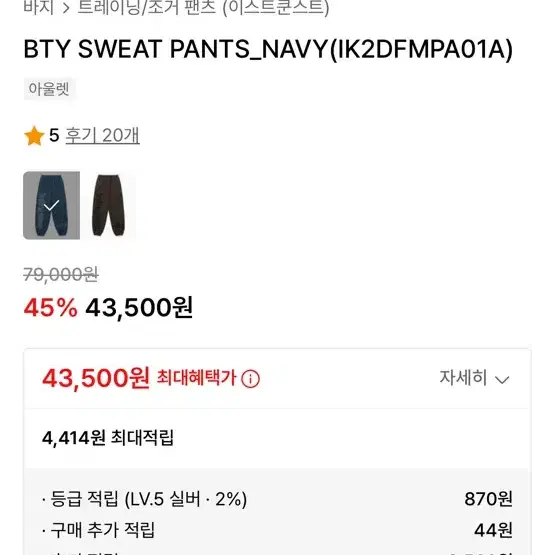Click the red 45% discount rate

pos(50,308)
